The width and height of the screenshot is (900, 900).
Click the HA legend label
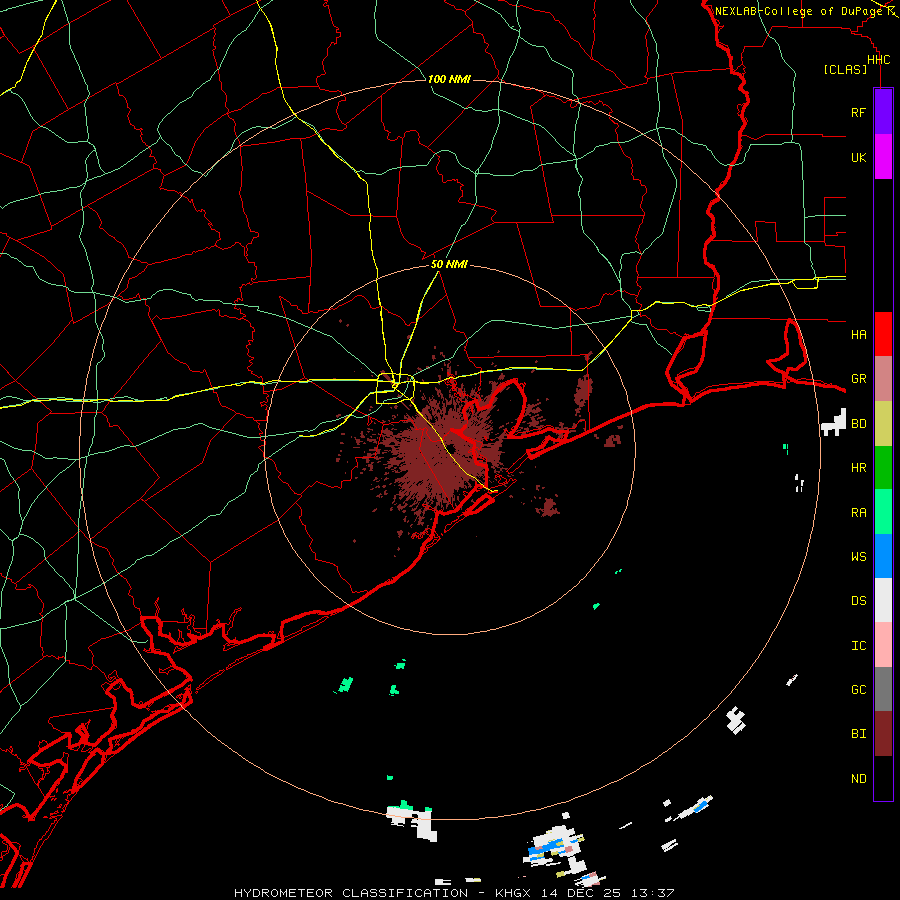pyautogui.click(x=858, y=334)
